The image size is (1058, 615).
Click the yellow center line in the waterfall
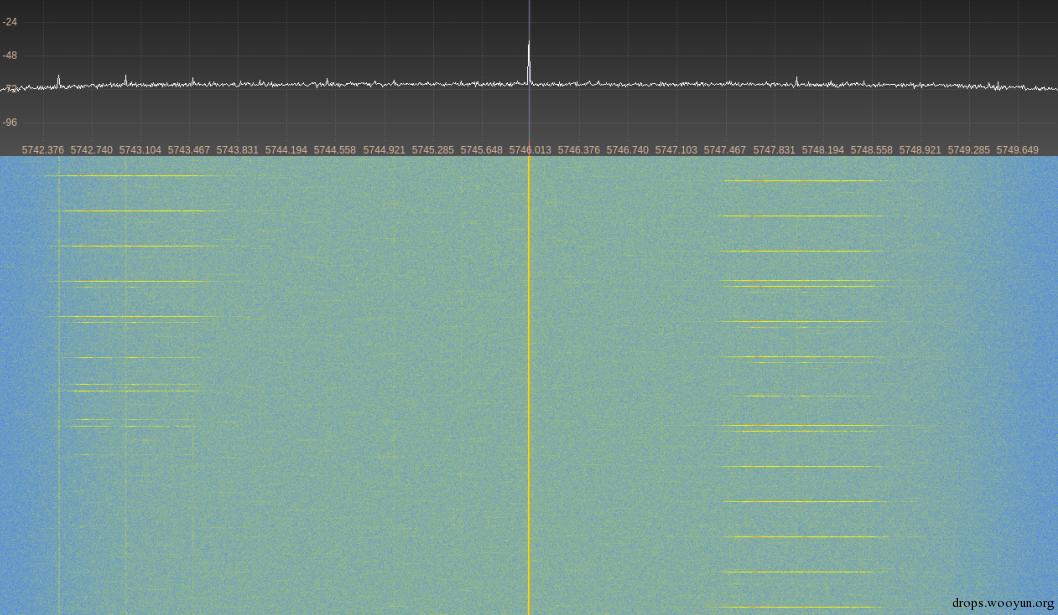coord(529,385)
